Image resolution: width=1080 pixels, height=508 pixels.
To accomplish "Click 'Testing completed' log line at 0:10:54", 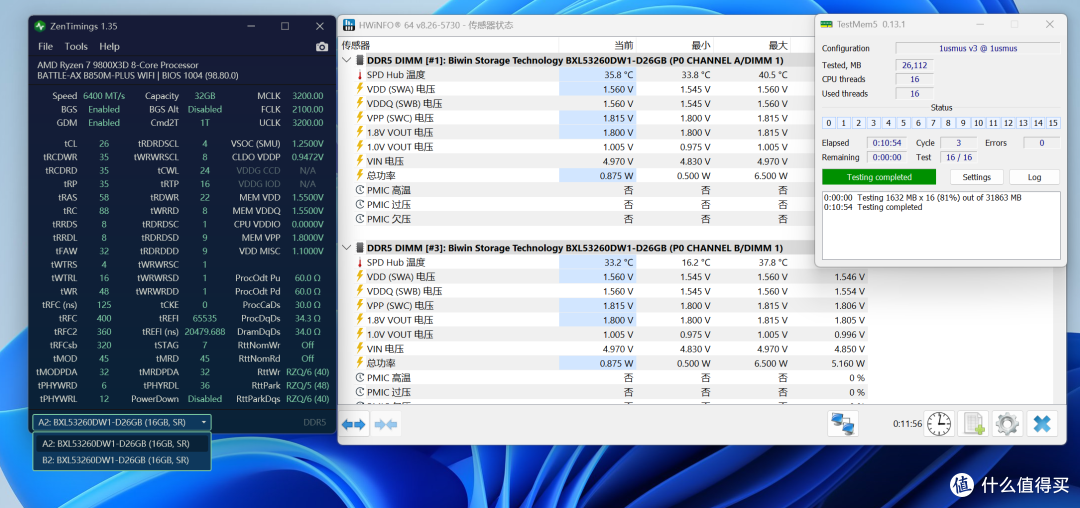I will coord(873,207).
